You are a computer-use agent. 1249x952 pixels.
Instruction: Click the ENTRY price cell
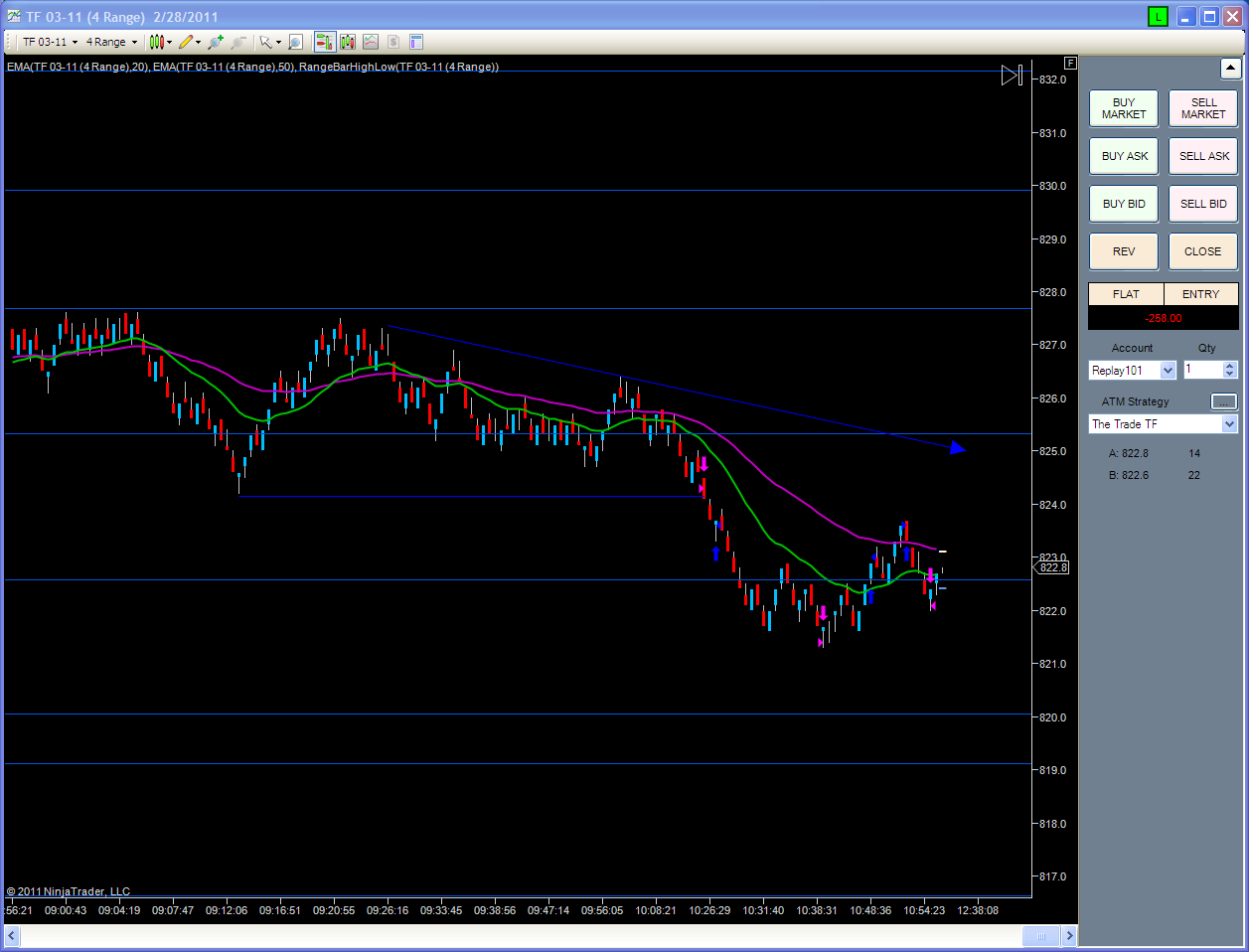[1200, 294]
